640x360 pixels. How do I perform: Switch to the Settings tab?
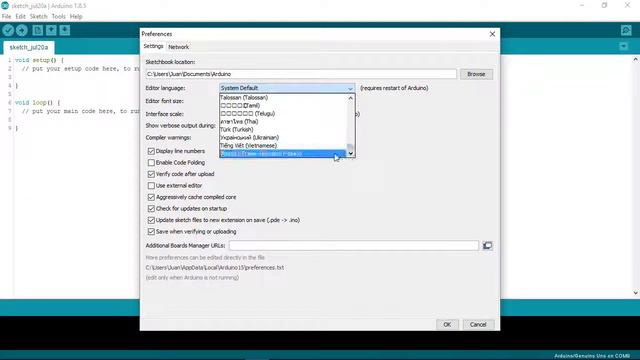(153, 46)
